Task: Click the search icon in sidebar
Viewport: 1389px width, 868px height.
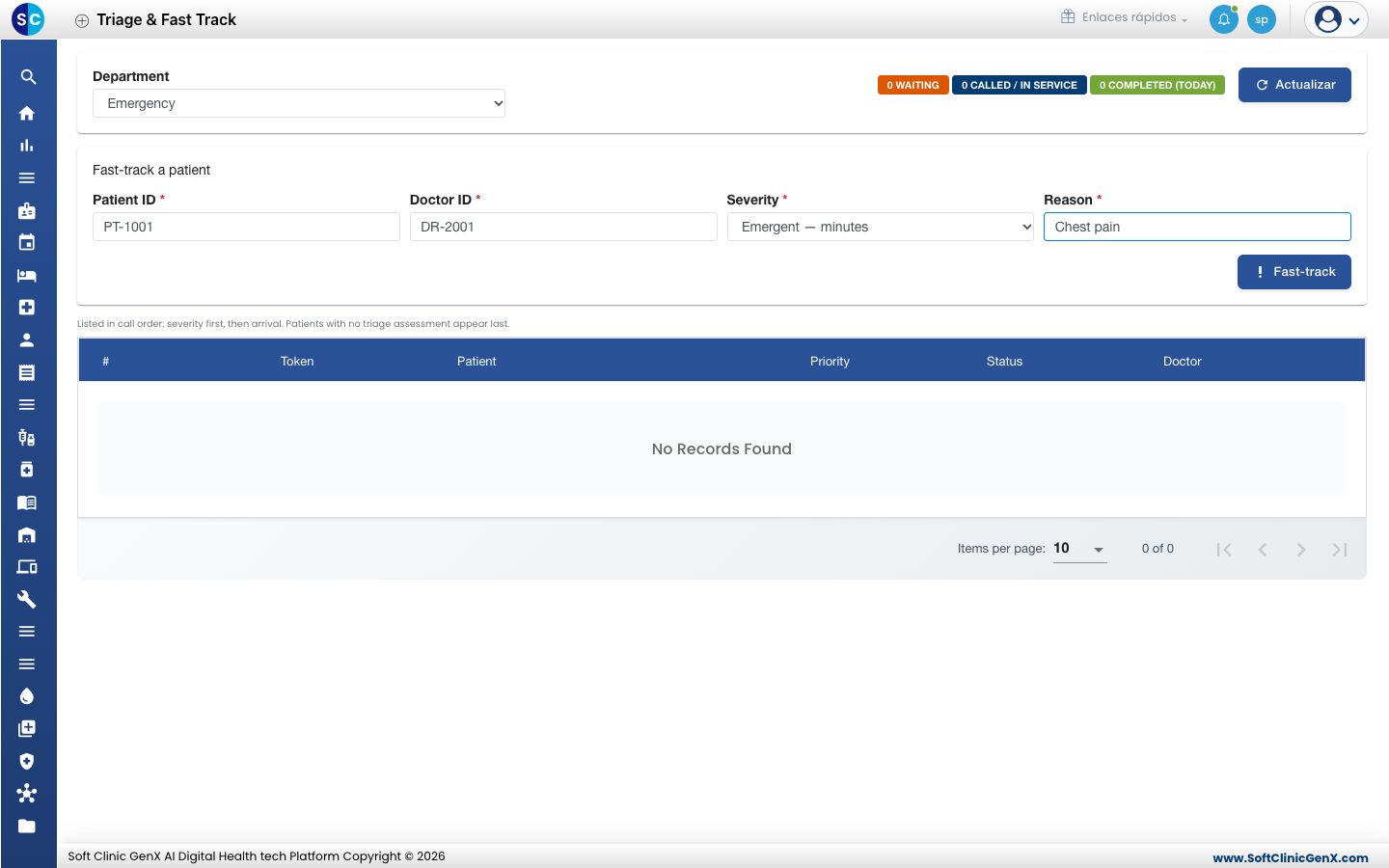Action: 27,77
